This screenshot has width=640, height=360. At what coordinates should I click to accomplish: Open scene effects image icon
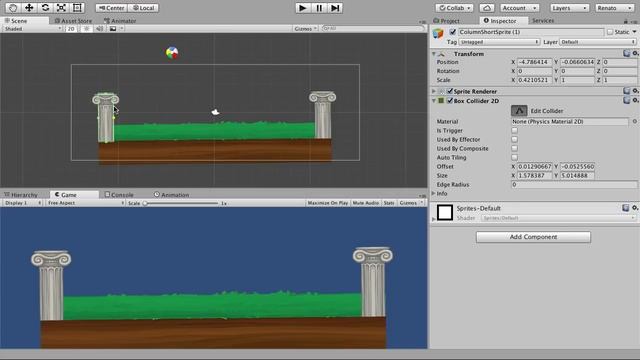click(x=113, y=29)
